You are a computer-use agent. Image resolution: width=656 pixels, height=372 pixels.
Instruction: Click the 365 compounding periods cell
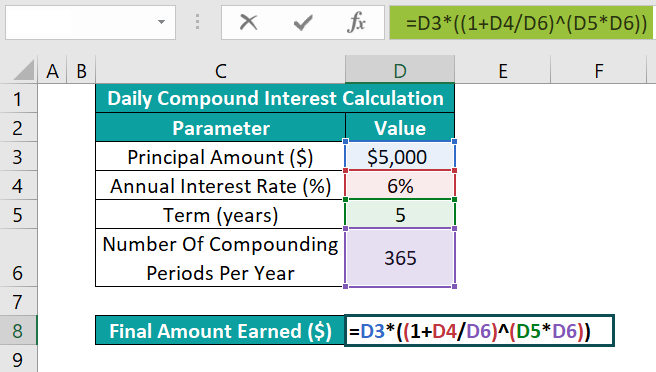coord(400,258)
